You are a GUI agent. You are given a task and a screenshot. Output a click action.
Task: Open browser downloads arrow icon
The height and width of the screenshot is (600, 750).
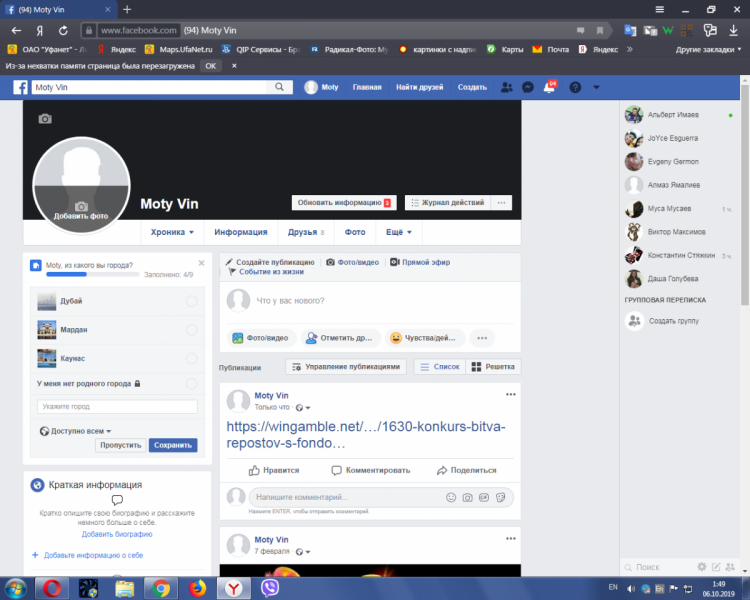pos(733,30)
